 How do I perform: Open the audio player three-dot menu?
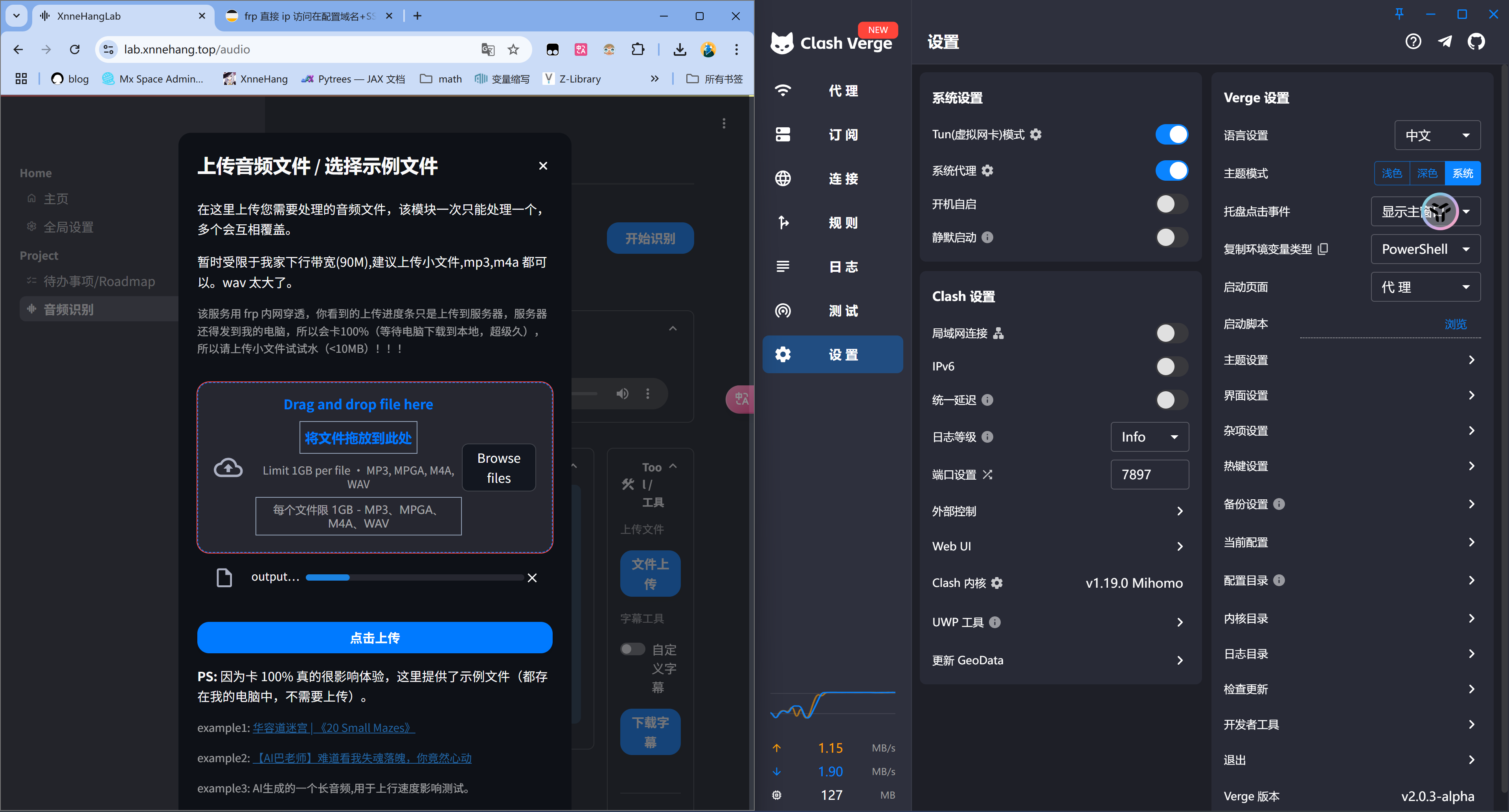(647, 394)
